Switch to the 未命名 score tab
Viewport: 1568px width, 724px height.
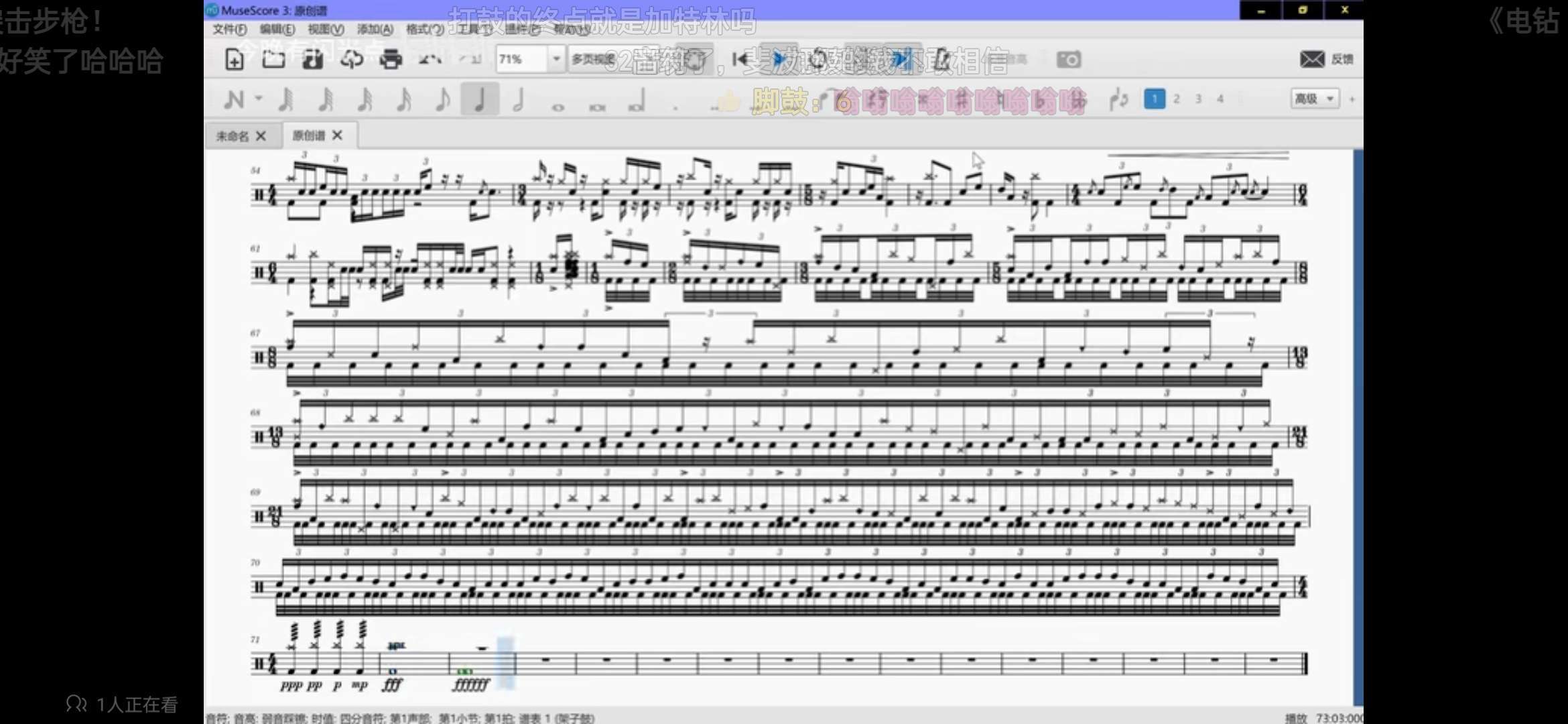(233, 136)
